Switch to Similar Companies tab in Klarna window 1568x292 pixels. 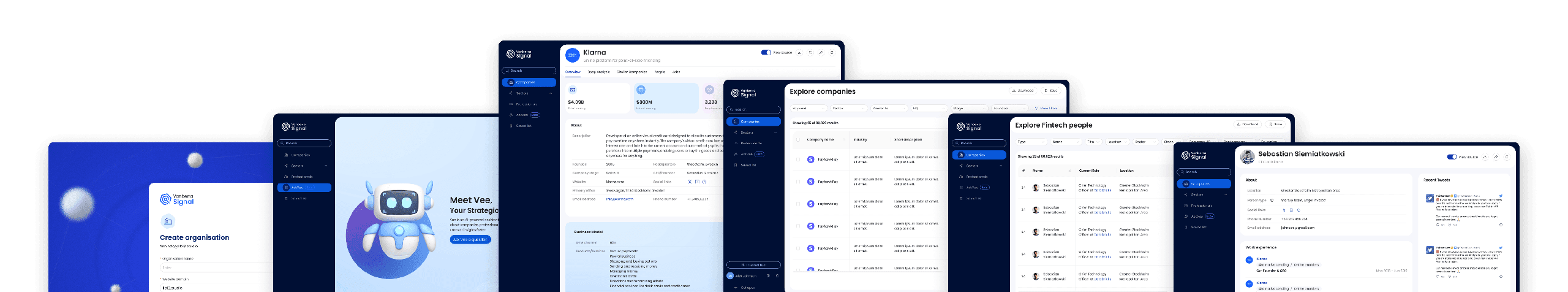pyautogui.click(x=632, y=72)
